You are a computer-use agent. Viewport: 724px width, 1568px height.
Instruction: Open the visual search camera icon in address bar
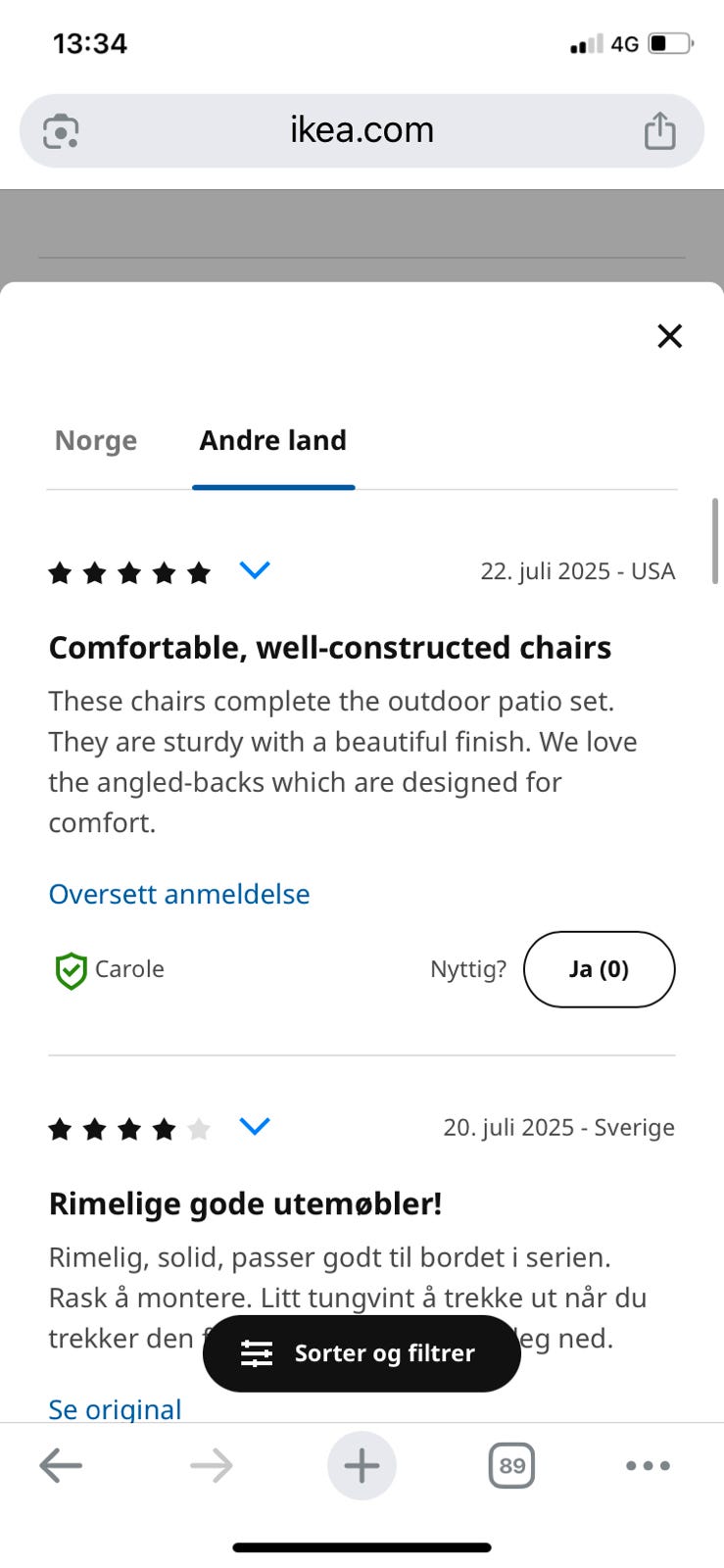(x=59, y=129)
